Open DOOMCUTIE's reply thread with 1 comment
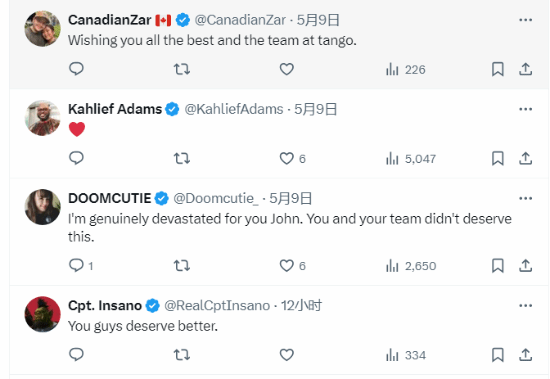The height and width of the screenshot is (379, 550). 81,266
